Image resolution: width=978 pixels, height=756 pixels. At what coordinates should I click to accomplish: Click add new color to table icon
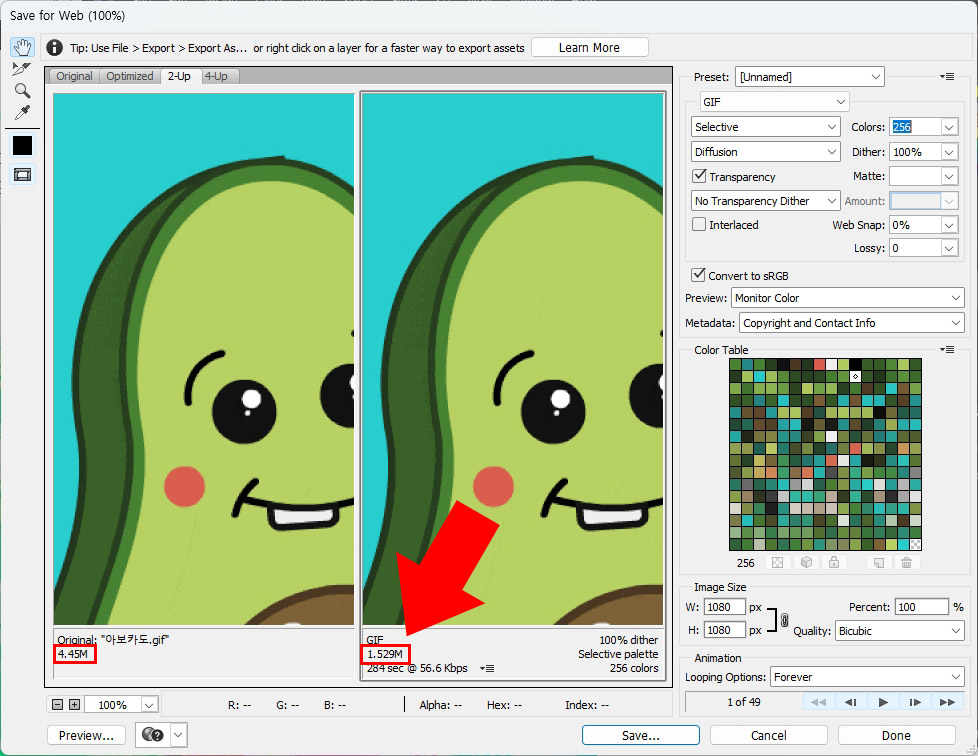click(878, 563)
